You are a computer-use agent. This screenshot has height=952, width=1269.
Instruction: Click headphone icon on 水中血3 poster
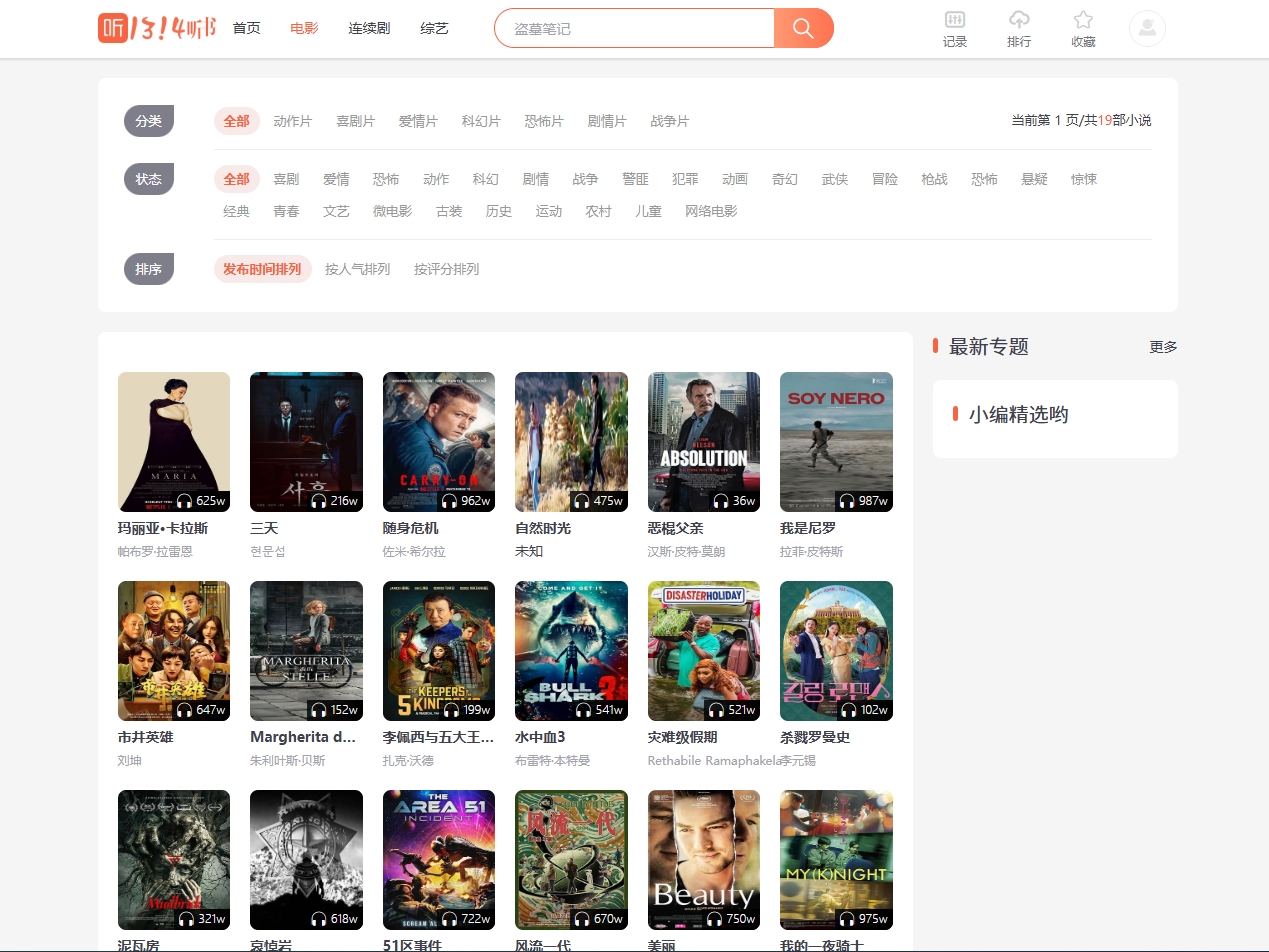582,710
